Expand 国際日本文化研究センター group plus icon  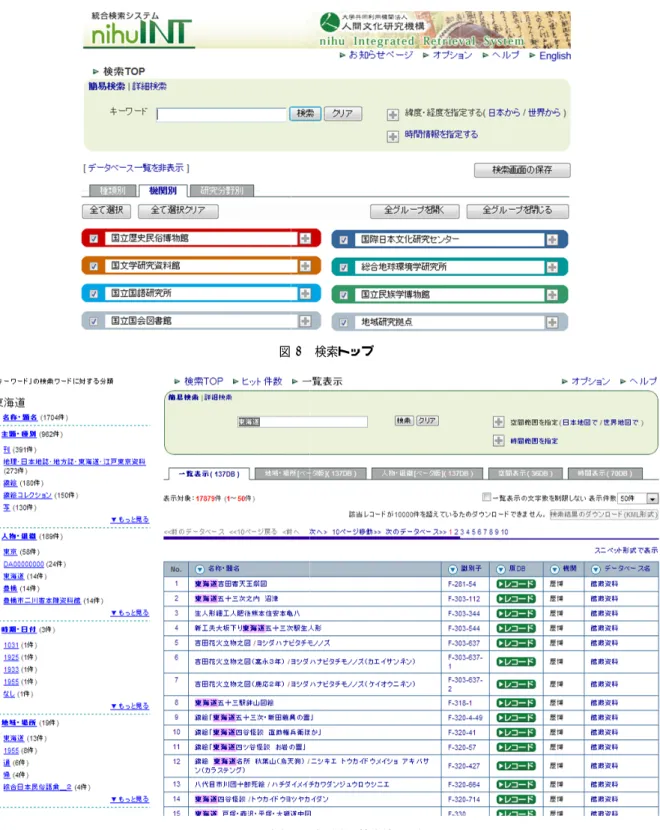(552, 240)
